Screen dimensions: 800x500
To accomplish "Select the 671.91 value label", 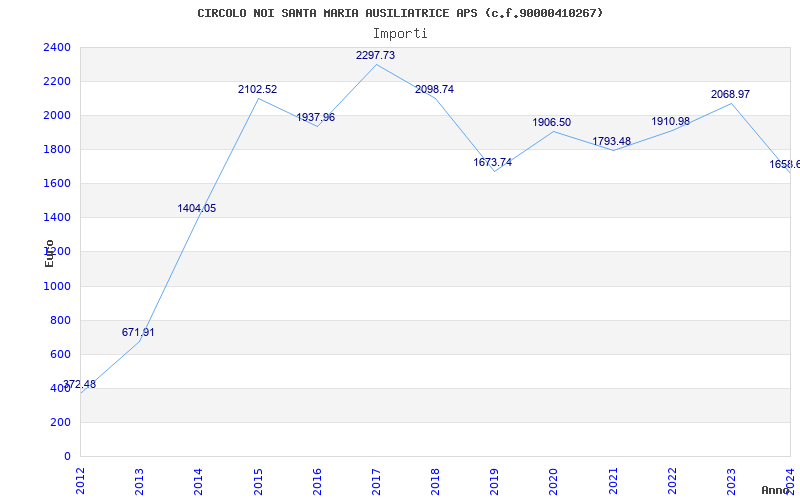I will [138, 332].
